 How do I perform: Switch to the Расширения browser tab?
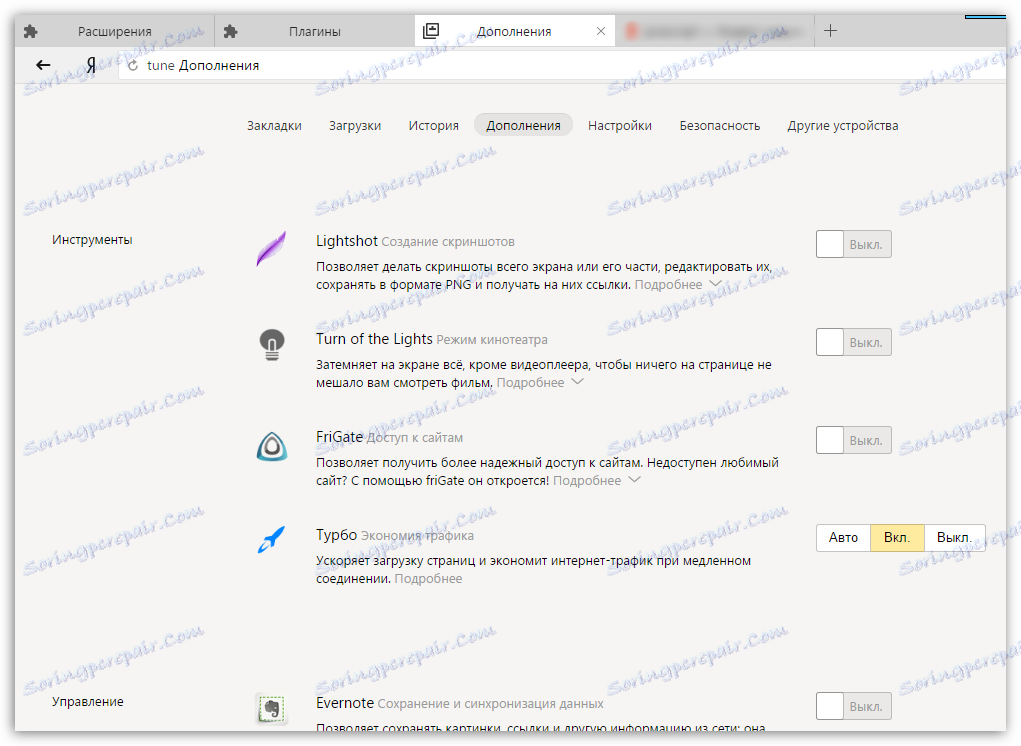(115, 31)
